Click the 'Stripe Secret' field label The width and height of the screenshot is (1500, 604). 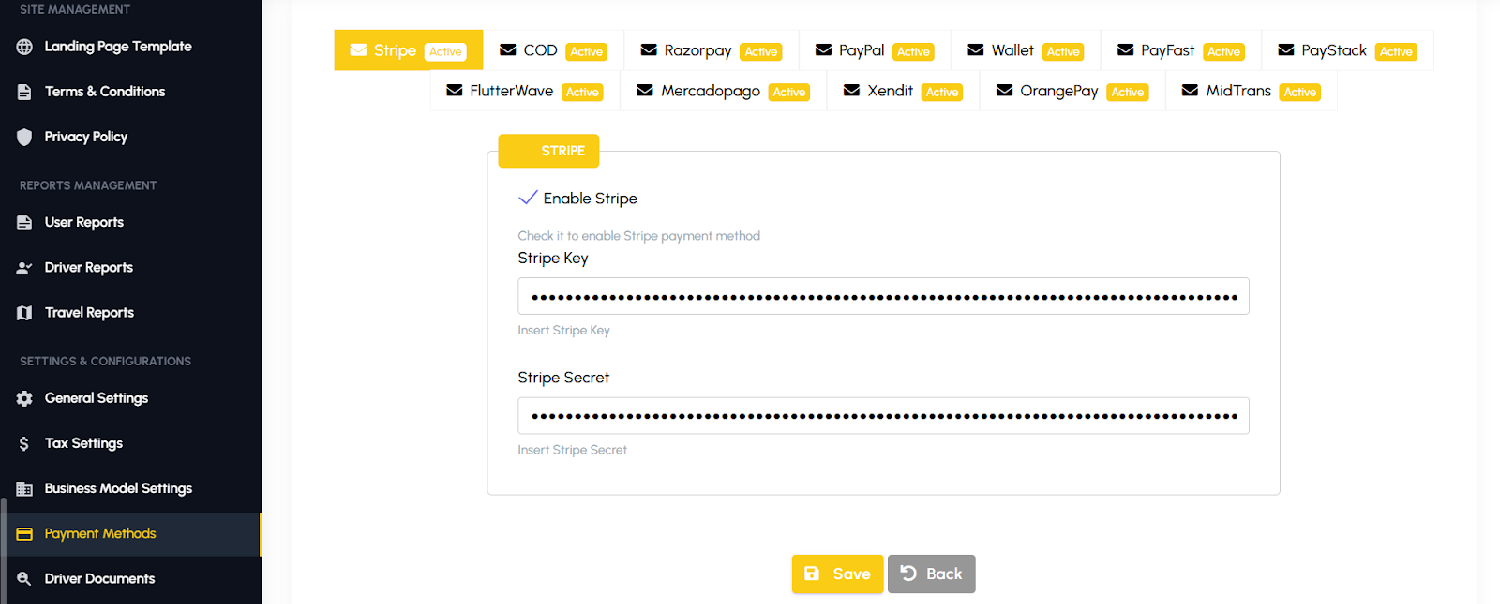(563, 377)
